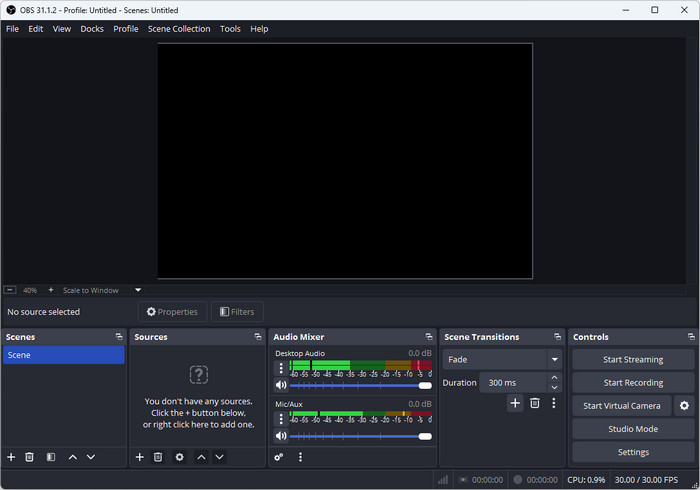Toggle Studio Mode

pos(633,429)
